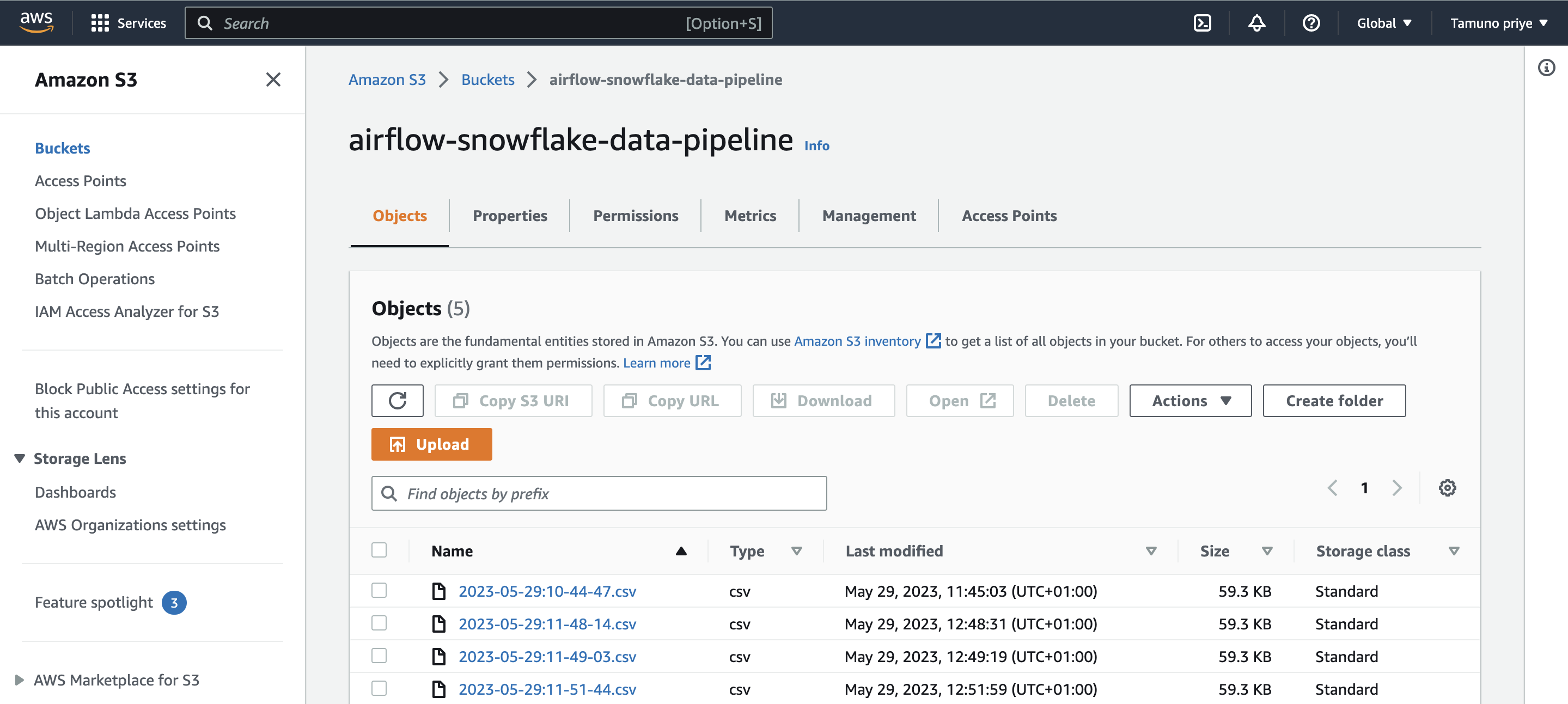Open the Services grid menu

[x=100, y=23]
